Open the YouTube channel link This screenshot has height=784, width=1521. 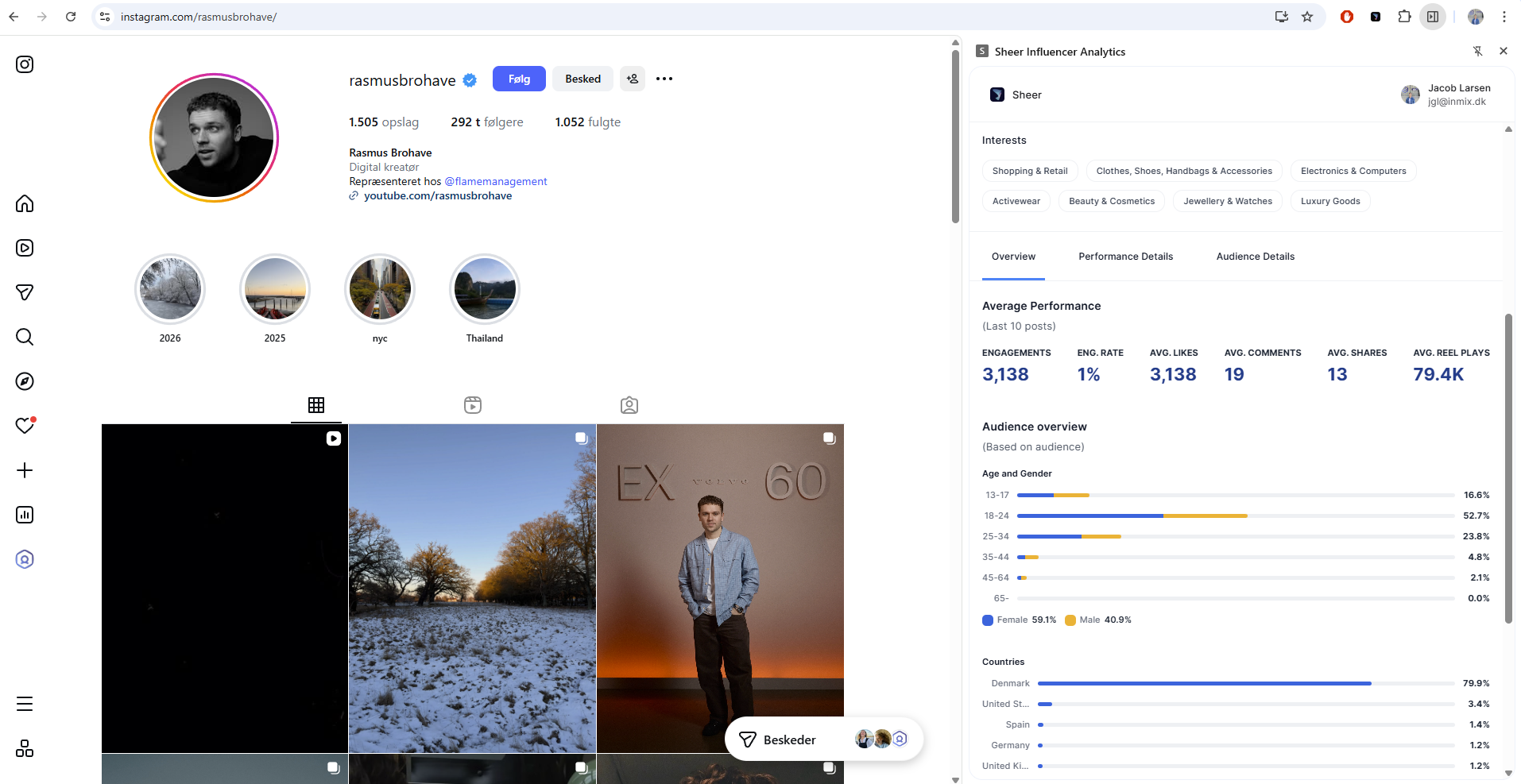(x=438, y=195)
